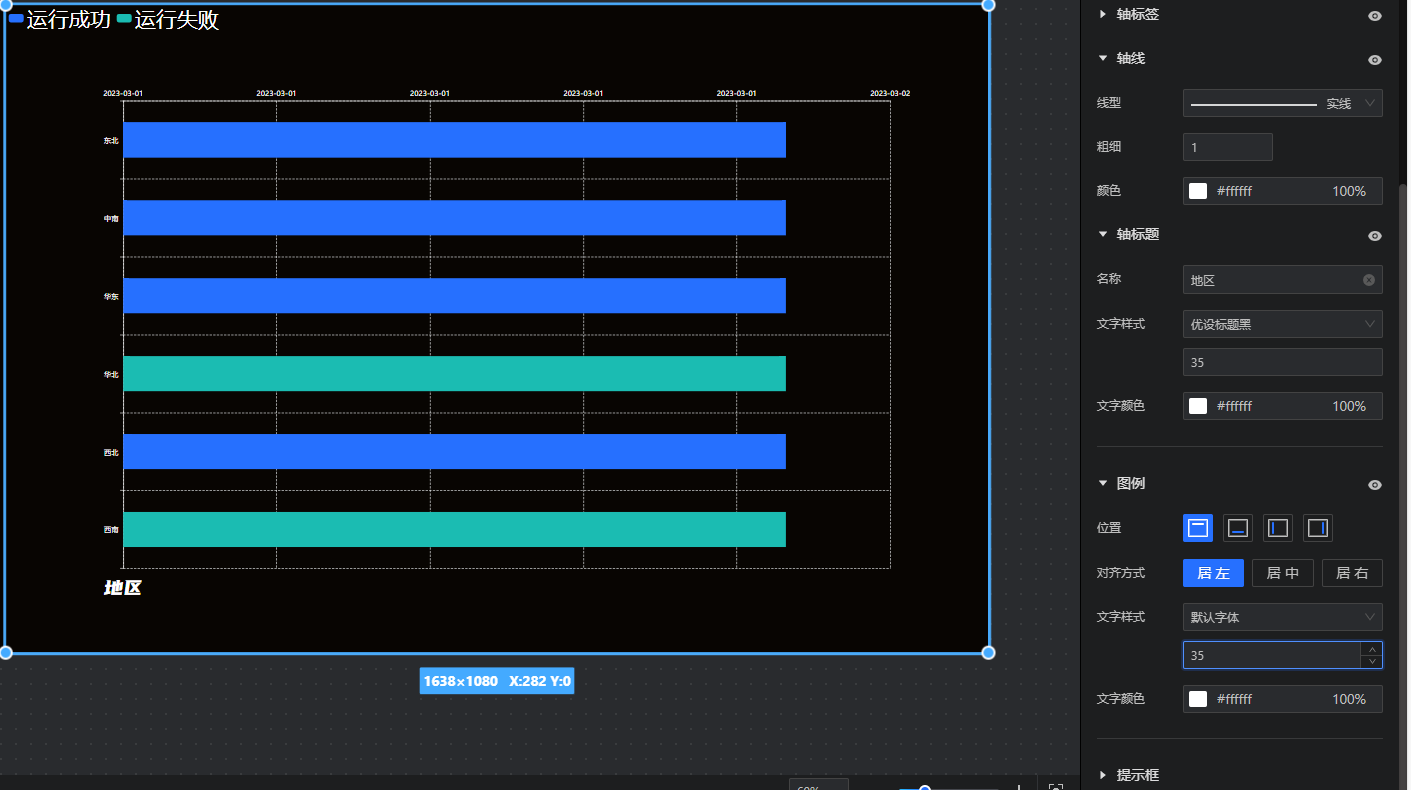Set legend position to left side
This screenshot has height=790, width=1411.
pyautogui.click(x=1277, y=528)
